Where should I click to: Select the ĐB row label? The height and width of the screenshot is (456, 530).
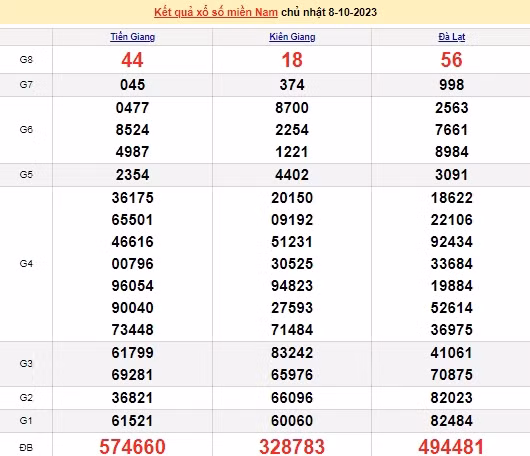click(x=26, y=448)
